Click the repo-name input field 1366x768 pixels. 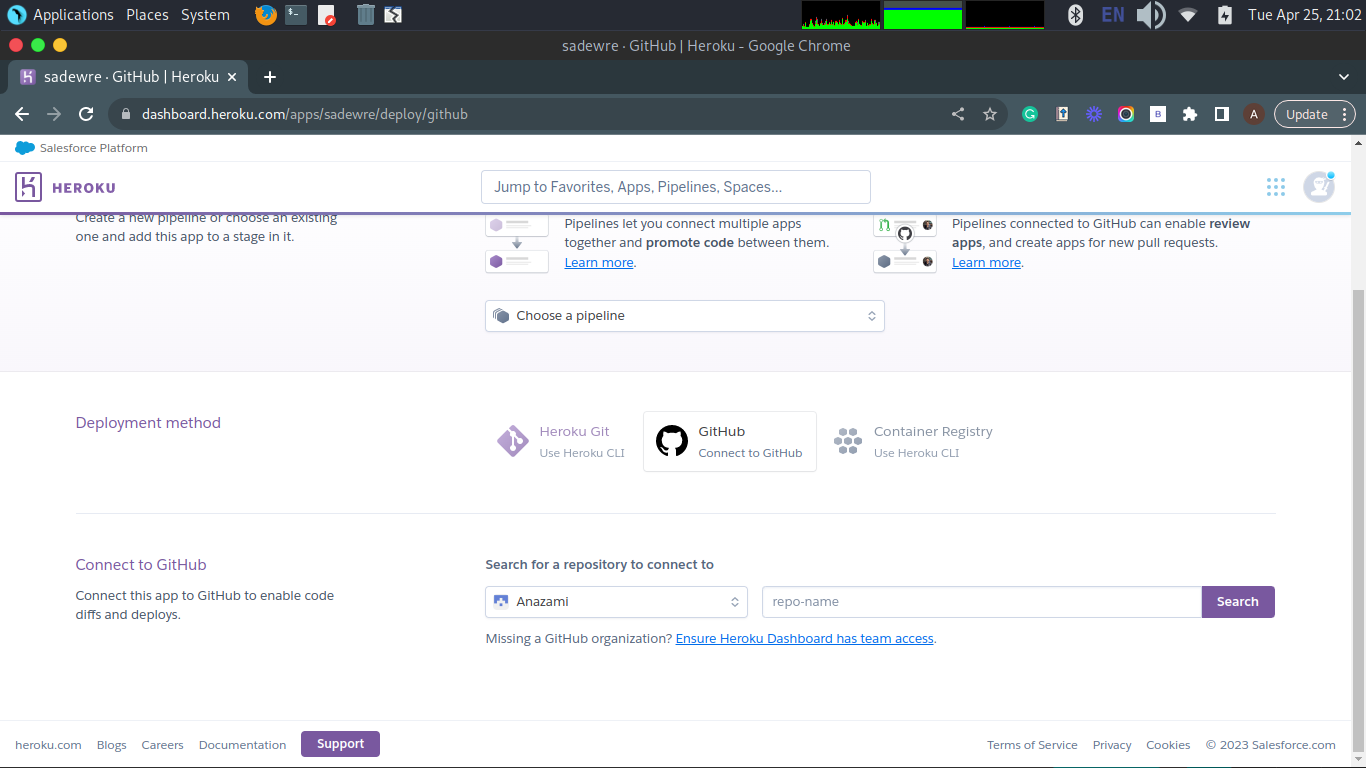(x=980, y=601)
